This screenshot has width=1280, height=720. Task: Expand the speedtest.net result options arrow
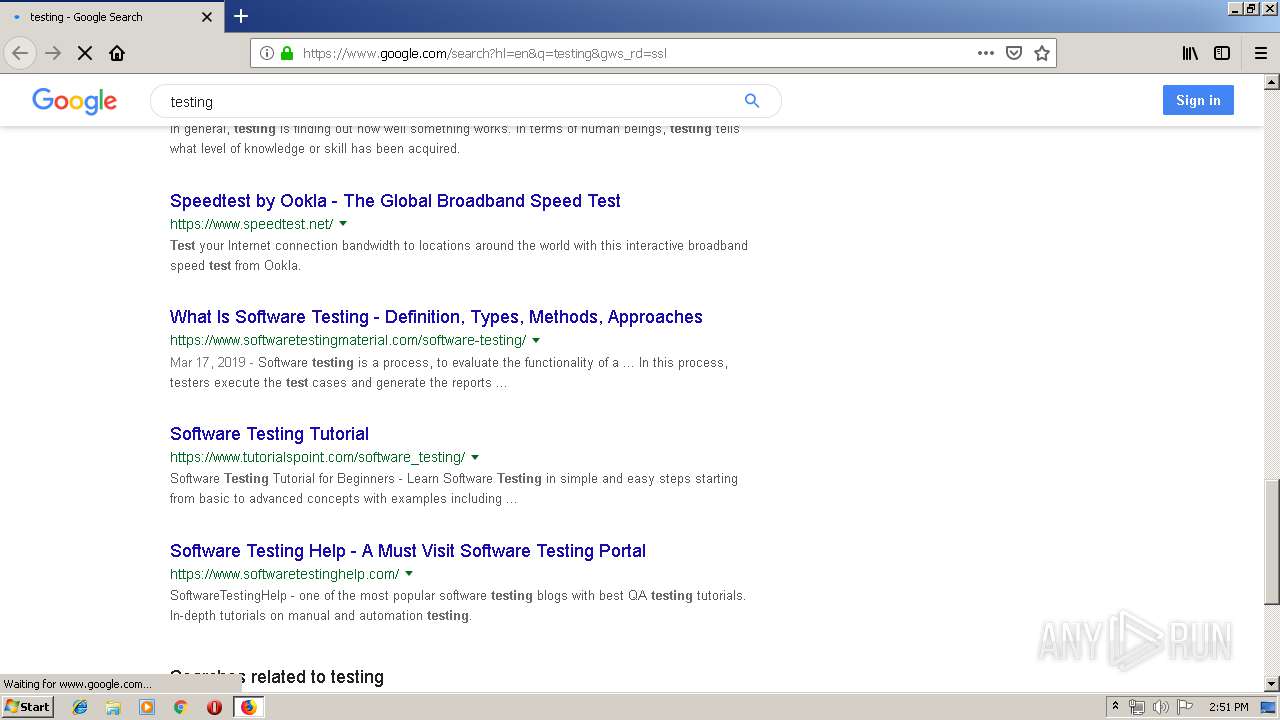343,224
